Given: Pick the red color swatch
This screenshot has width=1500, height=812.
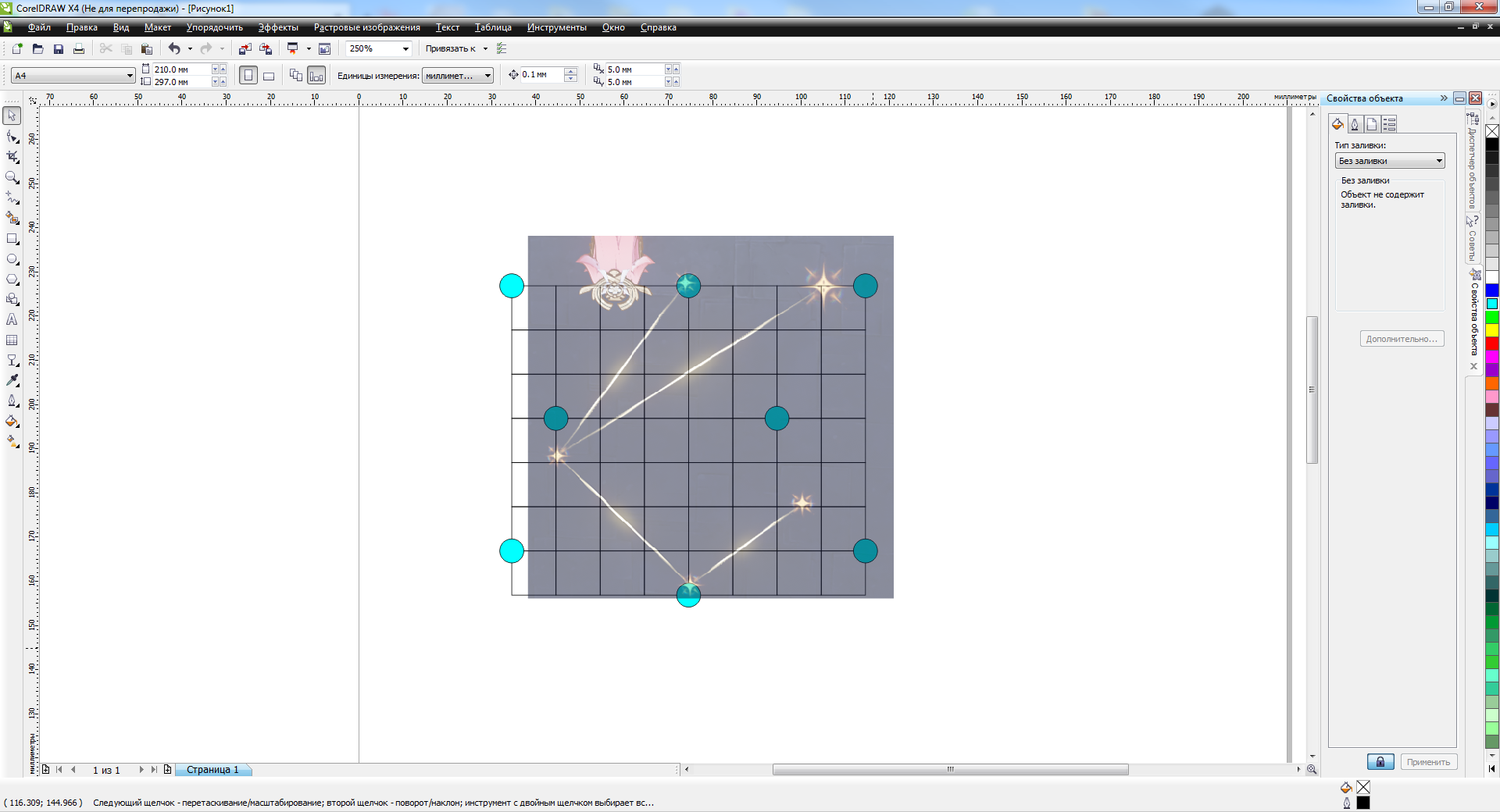Looking at the screenshot, I should point(1491,344).
